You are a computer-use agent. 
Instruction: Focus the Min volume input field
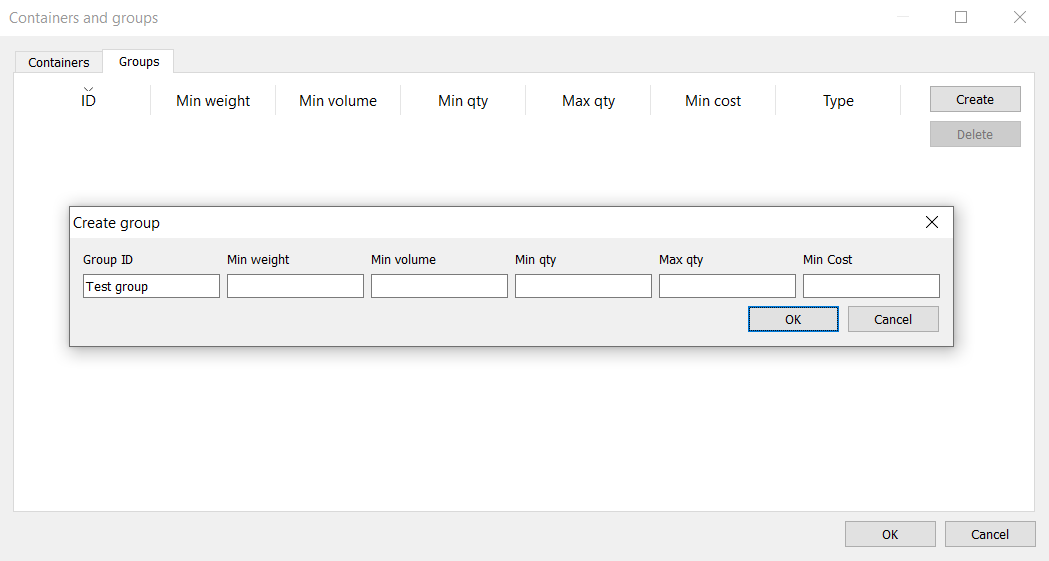click(x=439, y=286)
